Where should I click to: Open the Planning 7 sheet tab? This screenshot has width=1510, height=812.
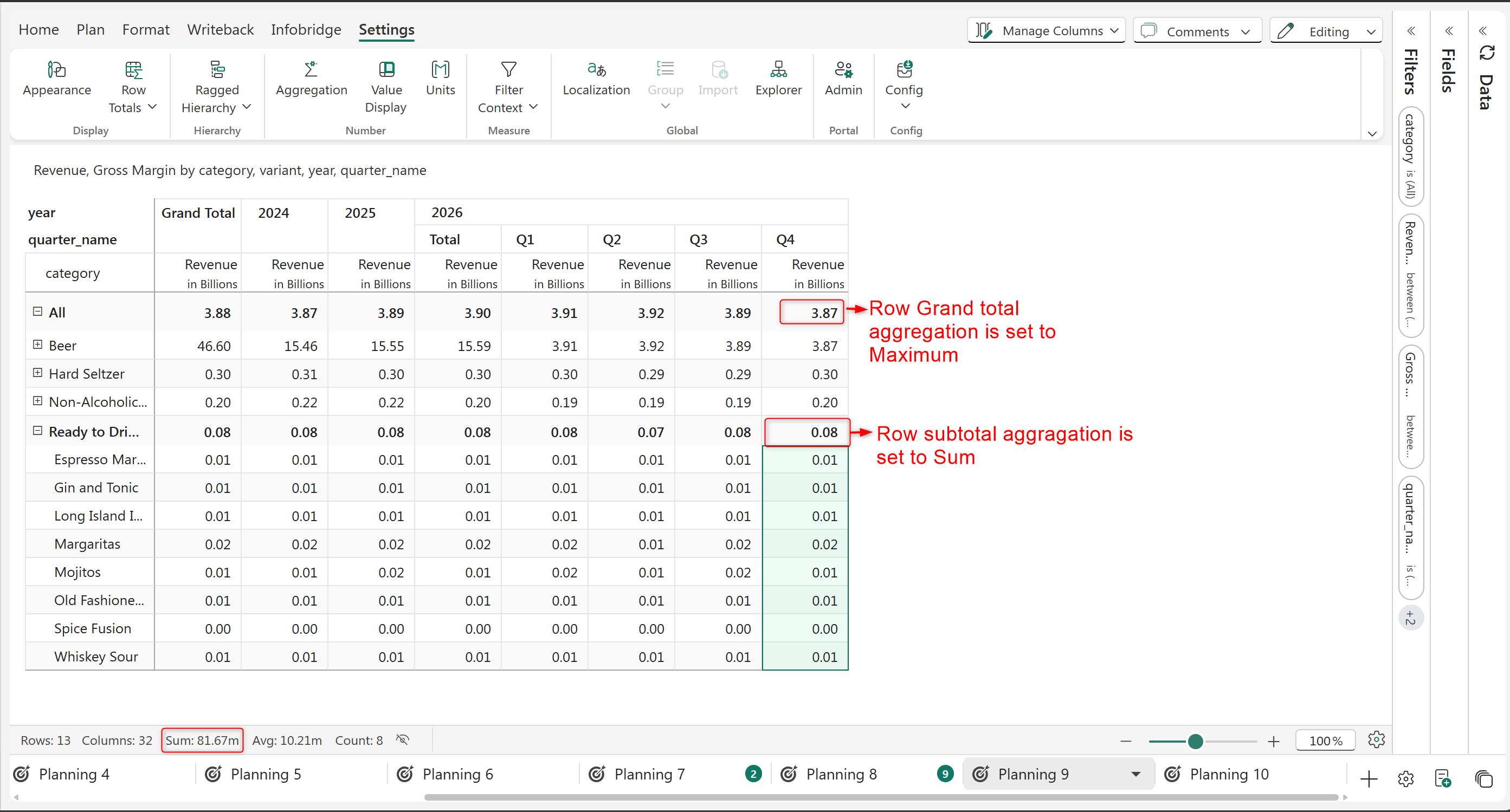pos(649,774)
